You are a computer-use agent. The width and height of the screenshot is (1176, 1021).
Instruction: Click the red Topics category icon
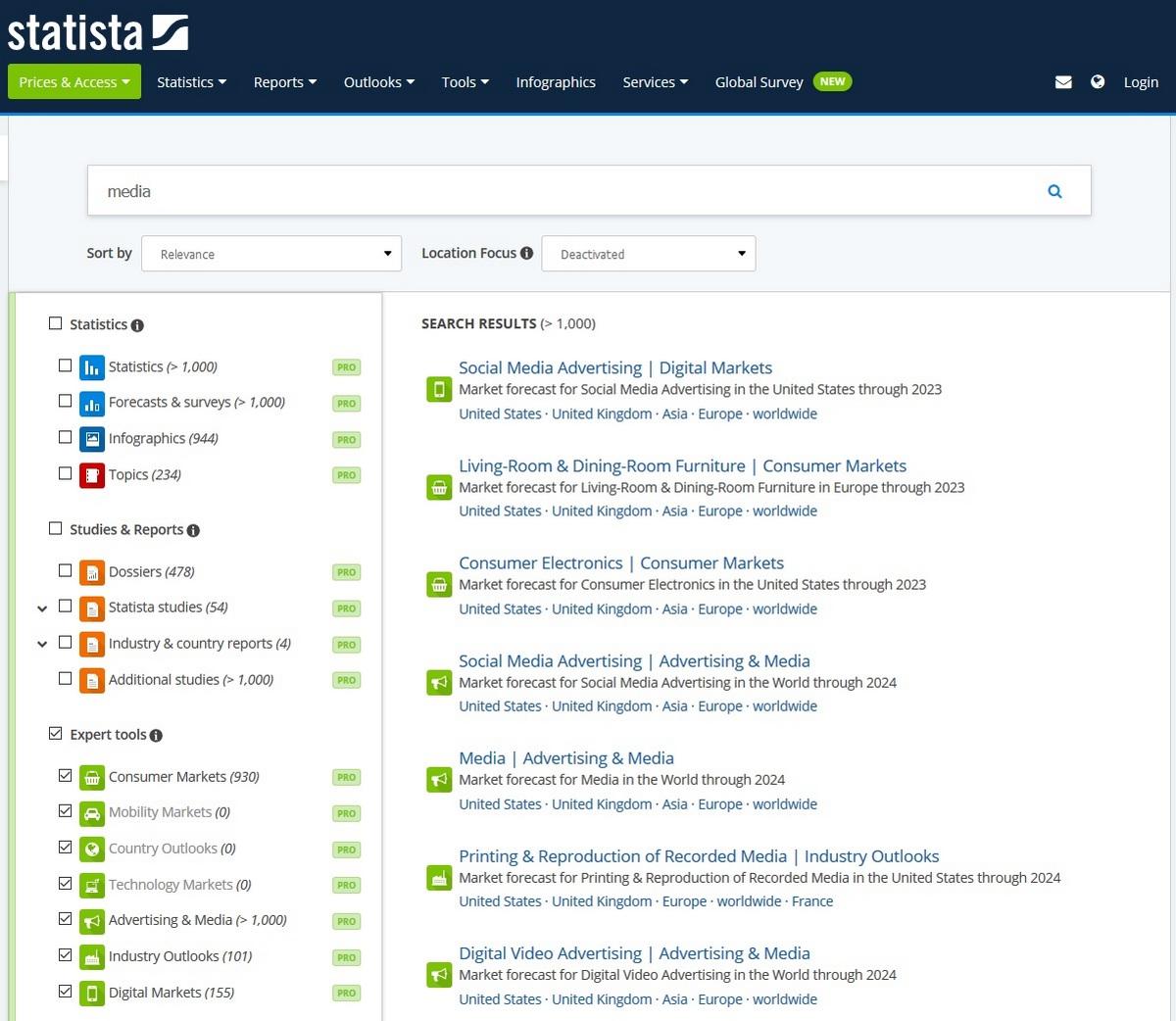point(91,475)
